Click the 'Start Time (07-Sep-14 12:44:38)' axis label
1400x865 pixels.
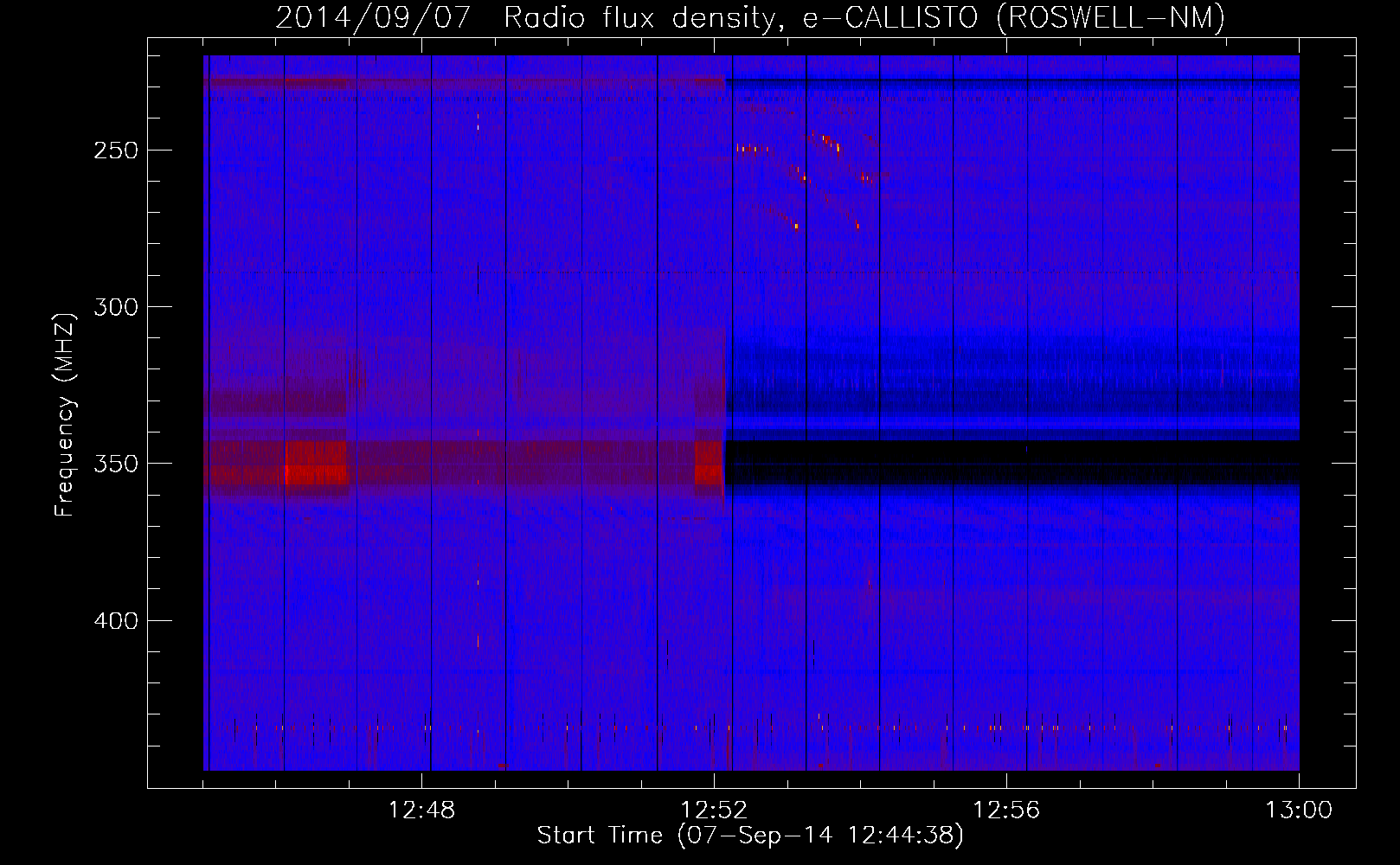pos(750,836)
